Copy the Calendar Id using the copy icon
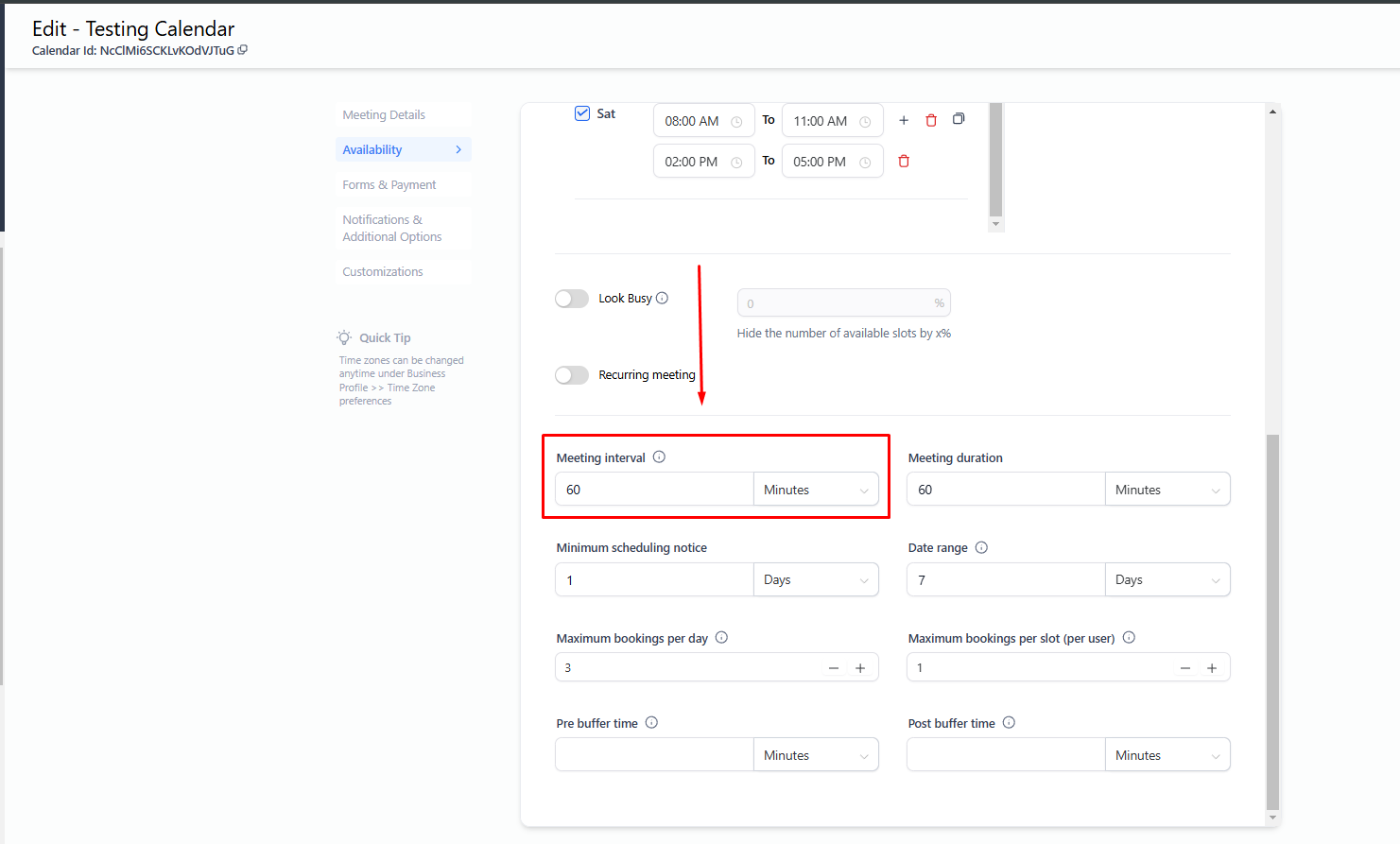1400x844 pixels. (x=243, y=50)
